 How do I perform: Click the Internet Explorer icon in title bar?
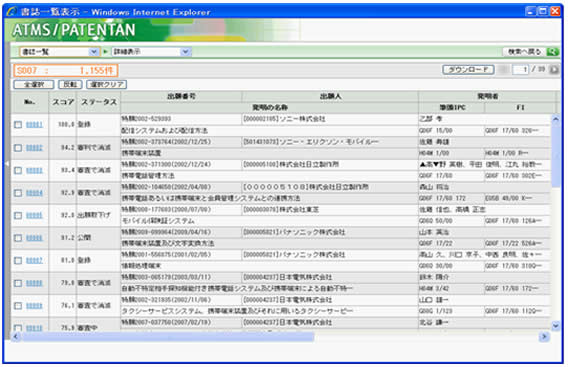coord(12,12)
